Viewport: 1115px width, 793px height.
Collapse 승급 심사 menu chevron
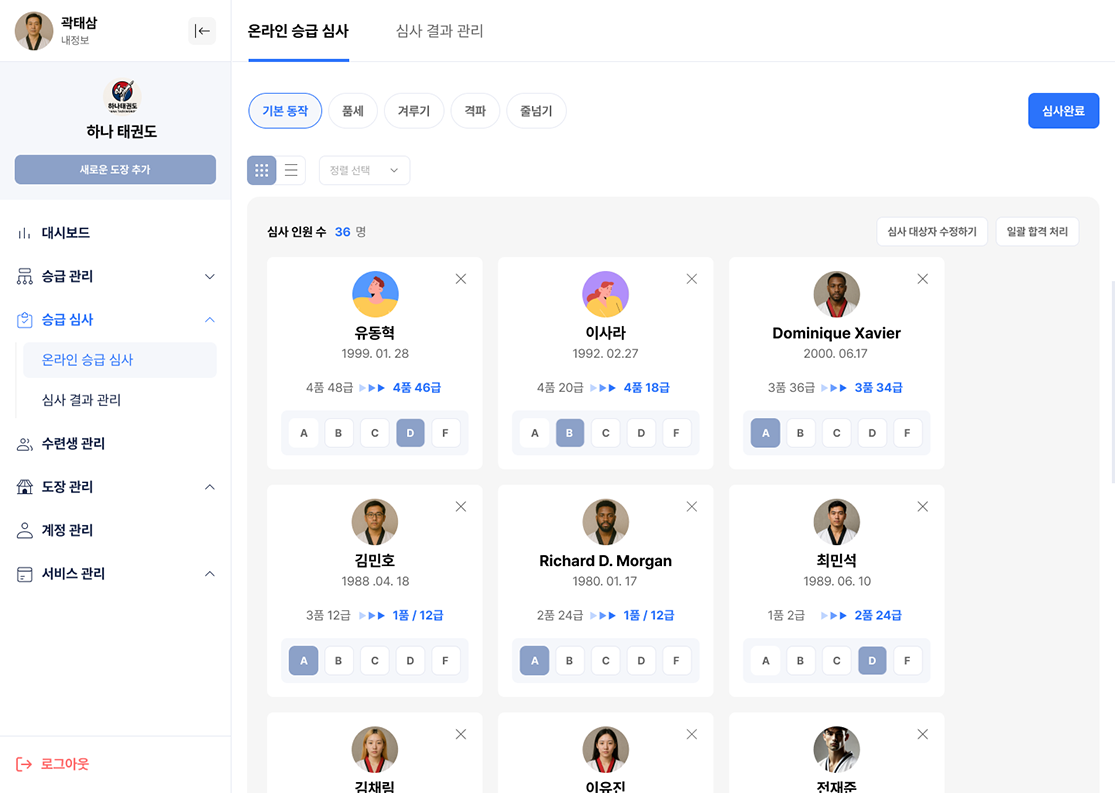click(210, 319)
